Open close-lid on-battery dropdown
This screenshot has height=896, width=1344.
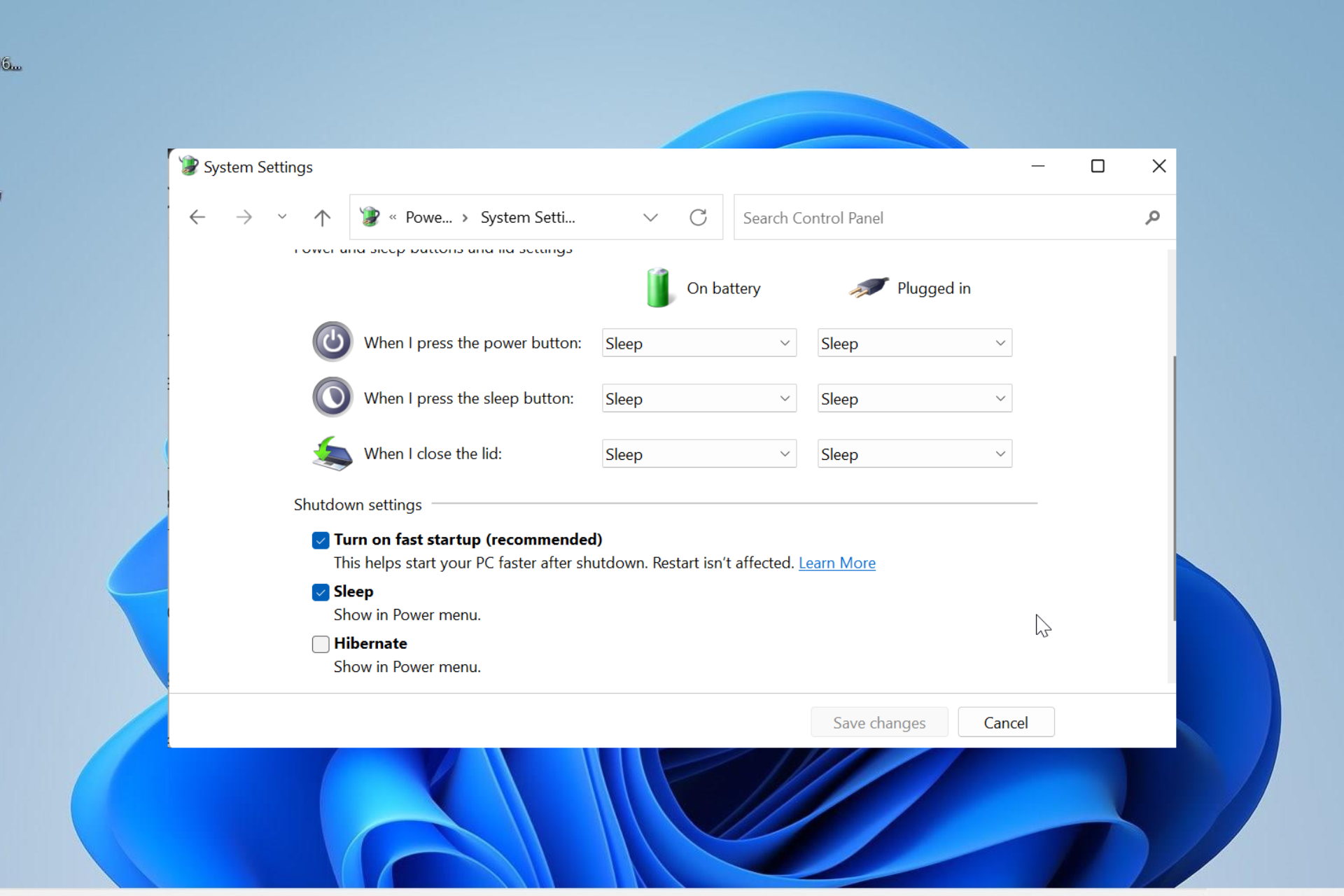point(699,454)
